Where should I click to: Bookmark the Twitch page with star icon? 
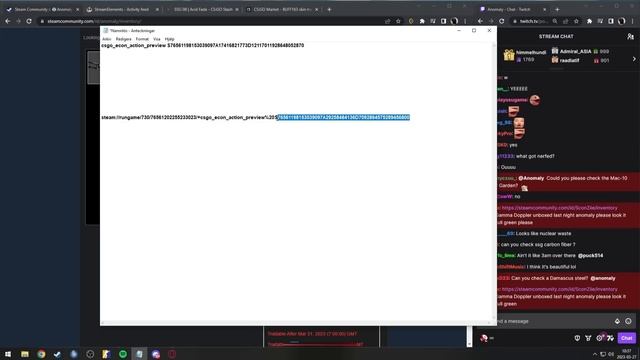[x=576, y=21]
